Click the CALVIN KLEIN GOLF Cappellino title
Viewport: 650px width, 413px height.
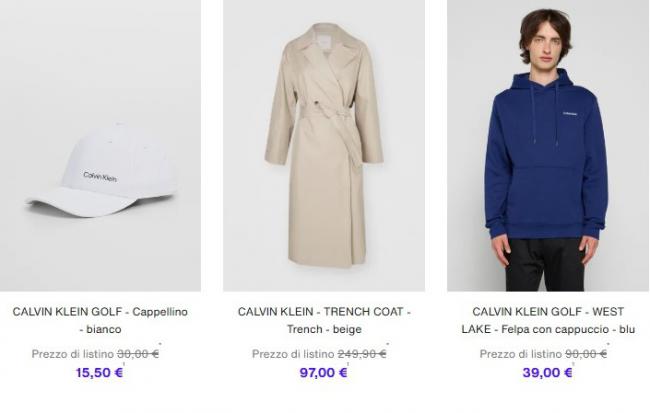coord(100,320)
